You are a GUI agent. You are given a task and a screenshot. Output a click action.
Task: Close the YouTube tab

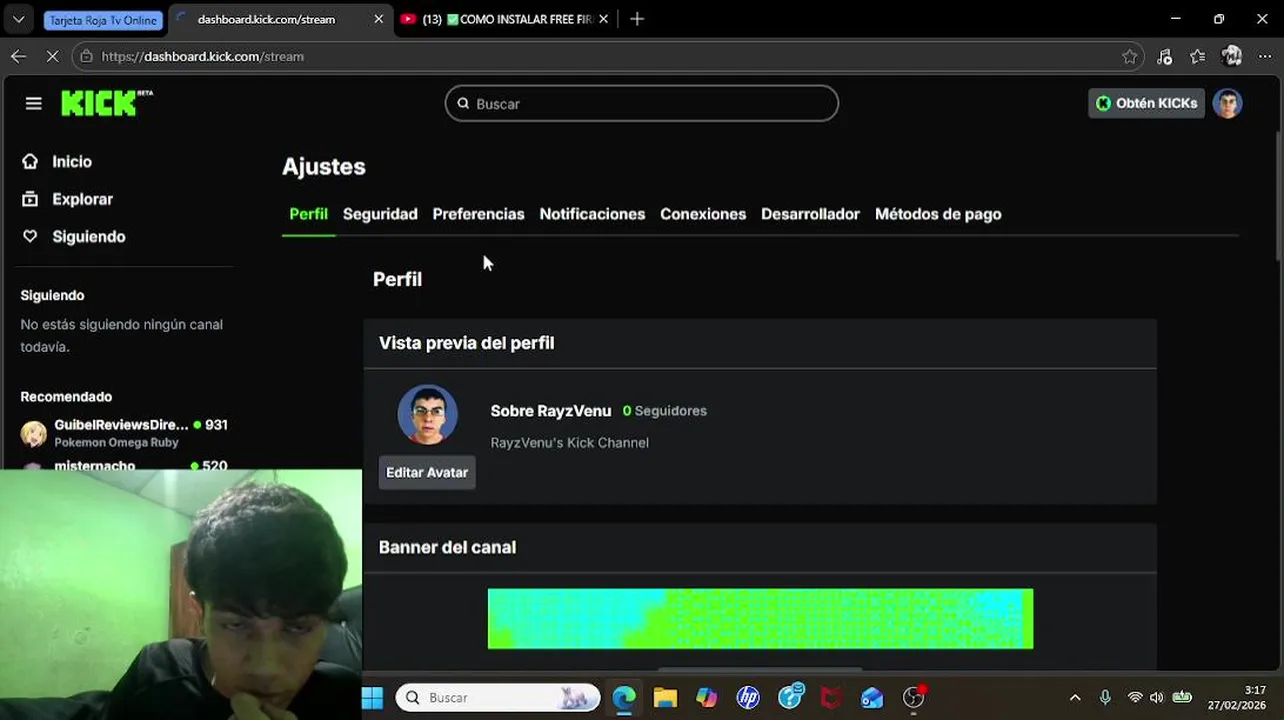pyautogui.click(x=603, y=19)
